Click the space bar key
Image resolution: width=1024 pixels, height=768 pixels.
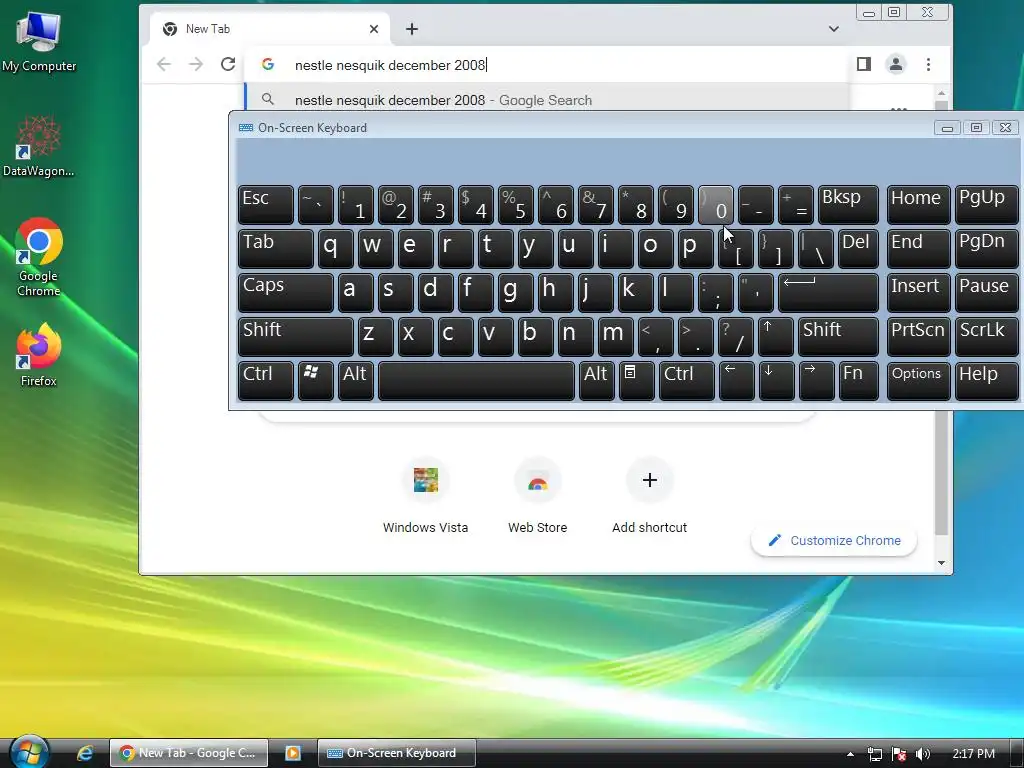(x=476, y=381)
